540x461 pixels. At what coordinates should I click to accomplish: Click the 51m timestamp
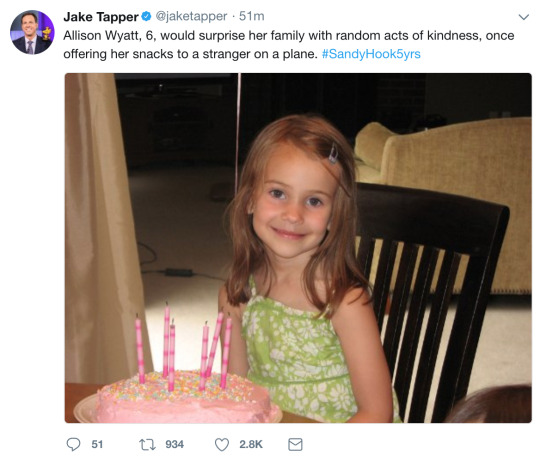coord(251,16)
